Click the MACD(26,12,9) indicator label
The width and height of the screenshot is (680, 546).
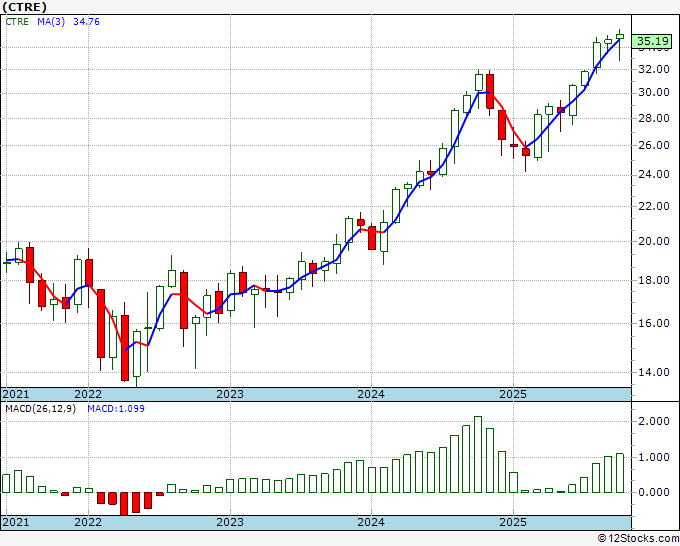pyautogui.click(x=40, y=409)
